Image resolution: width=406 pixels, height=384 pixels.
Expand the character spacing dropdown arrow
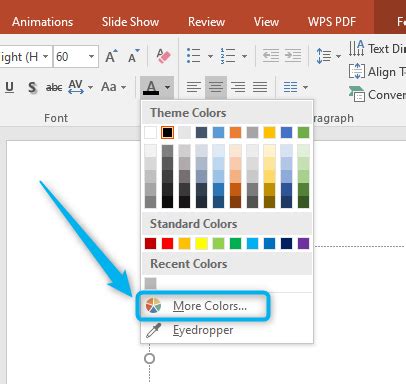tap(90, 87)
